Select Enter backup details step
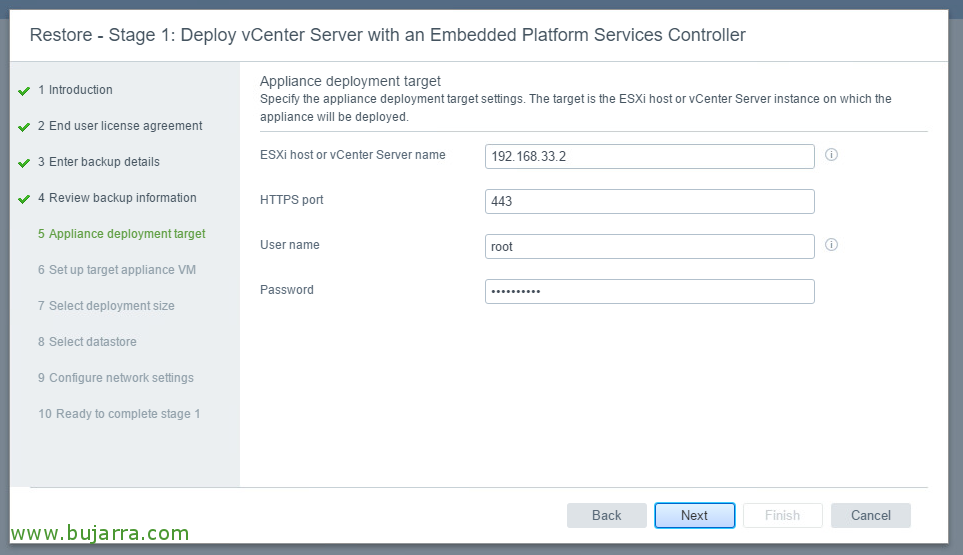This screenshot has height=555, width=963. (98, 161)
